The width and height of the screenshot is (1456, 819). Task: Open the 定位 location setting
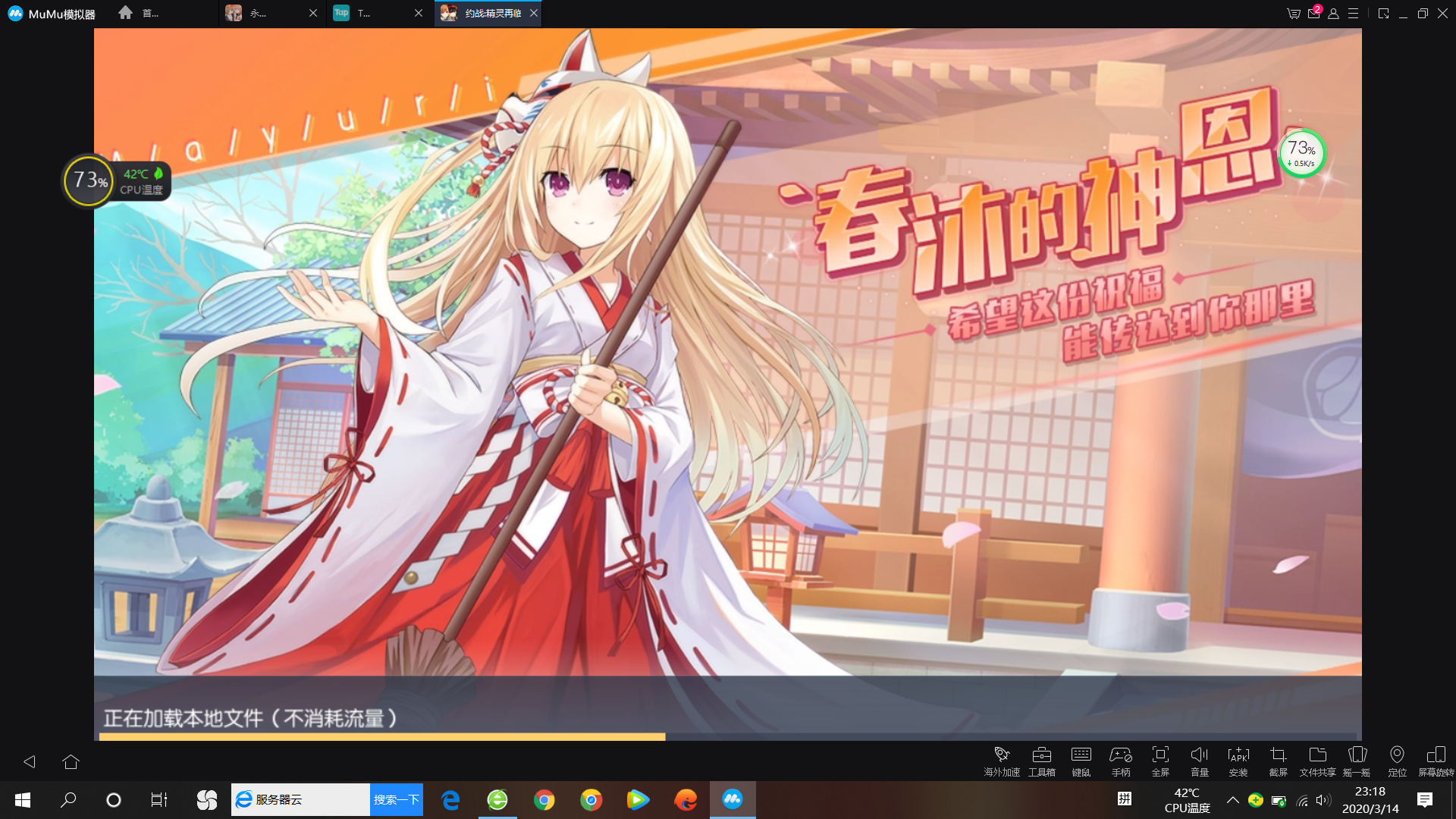pos(1397,761)
